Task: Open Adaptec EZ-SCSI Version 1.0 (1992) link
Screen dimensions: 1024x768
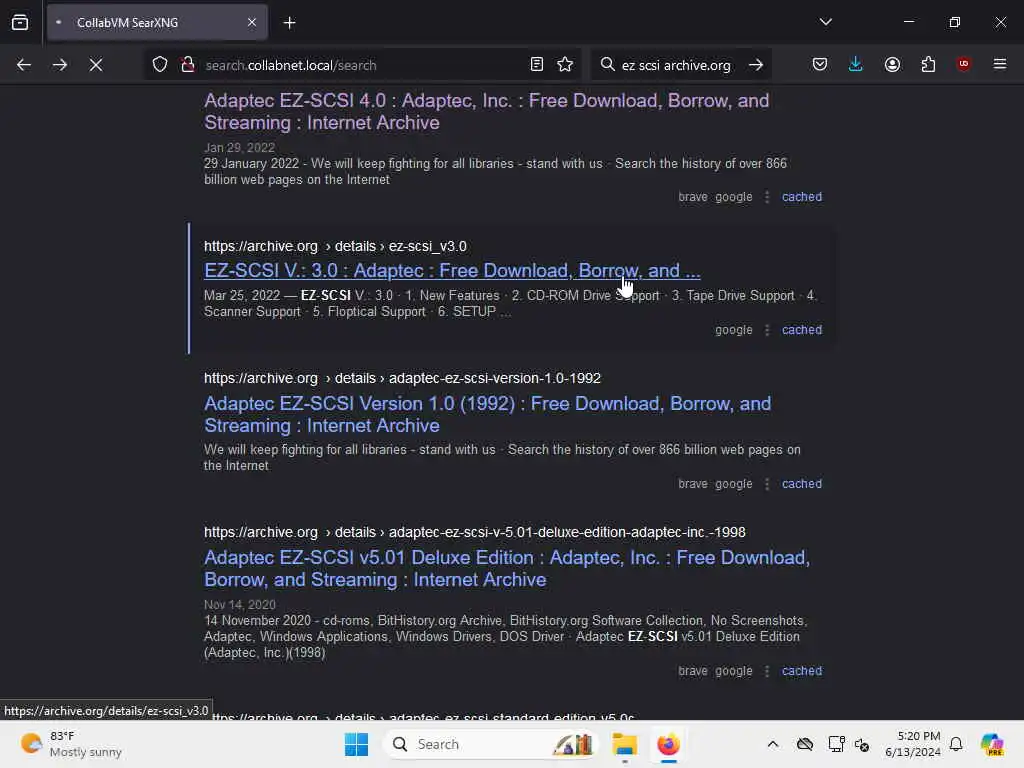Action: click(487, 415)
